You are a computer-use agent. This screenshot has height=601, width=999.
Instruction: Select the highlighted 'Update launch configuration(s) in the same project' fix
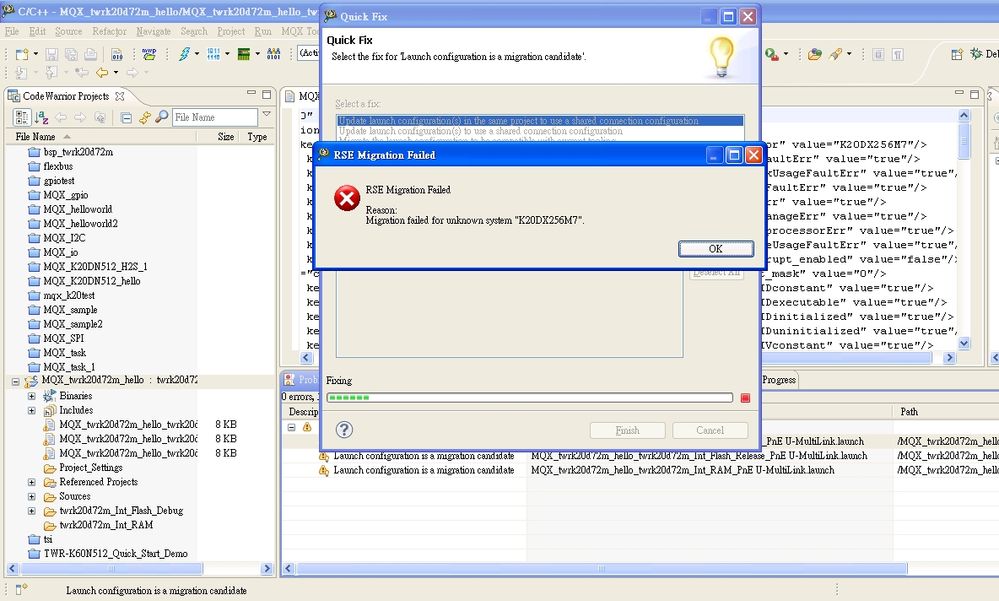[540, 120]
